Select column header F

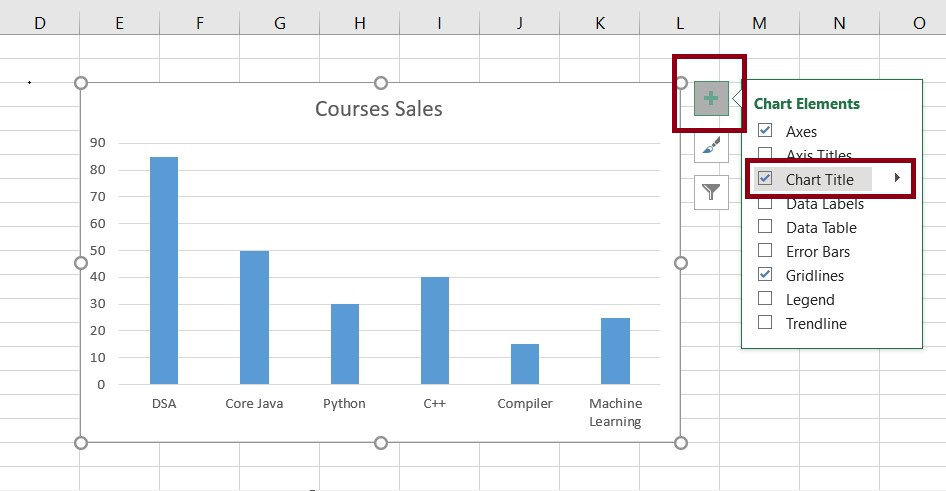(199, 23)
